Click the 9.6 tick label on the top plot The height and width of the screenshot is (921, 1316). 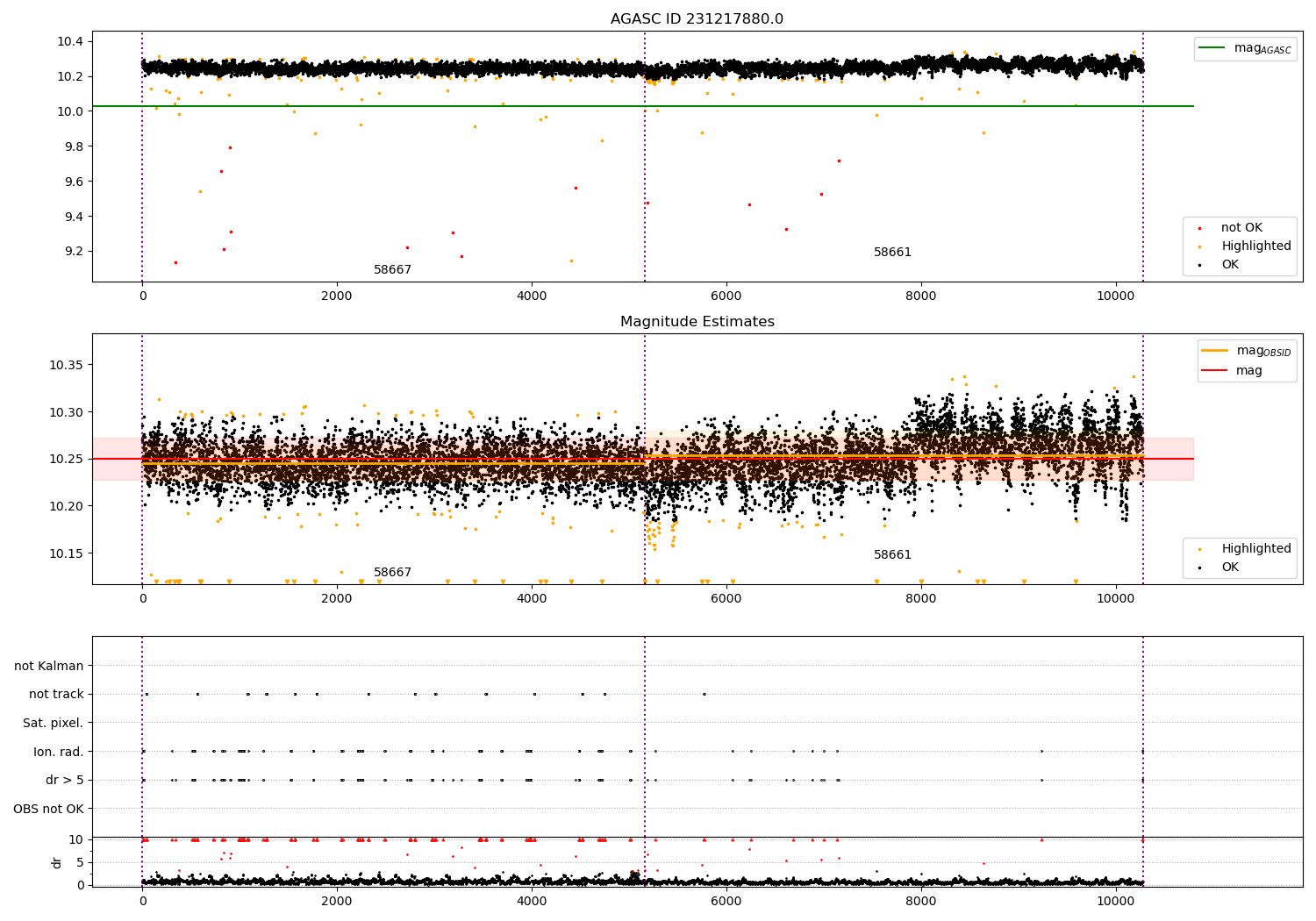point(74,182)
